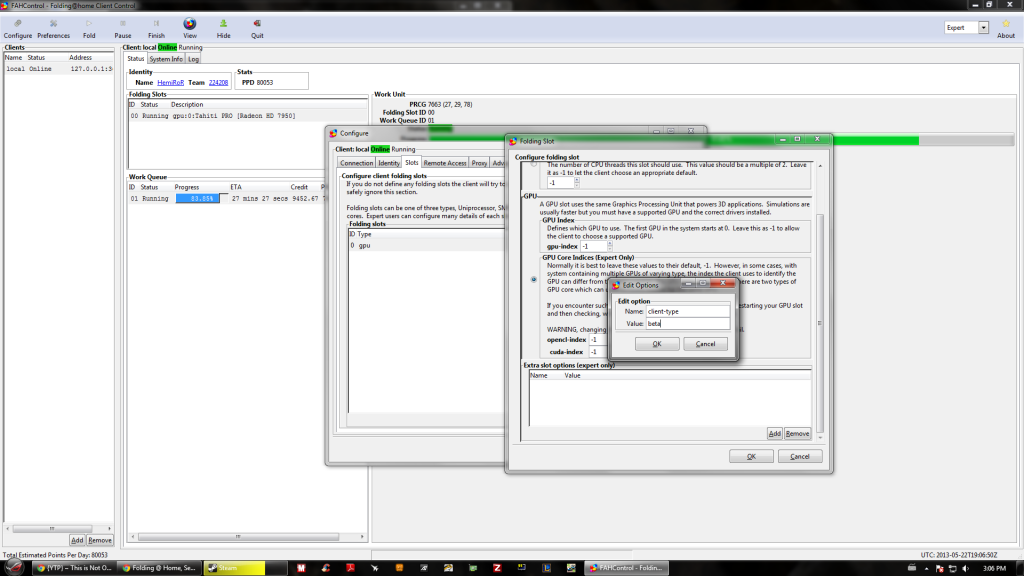Open the Windows Start orb
This screenshot has height=576, width=1024.
coord(14,568)
